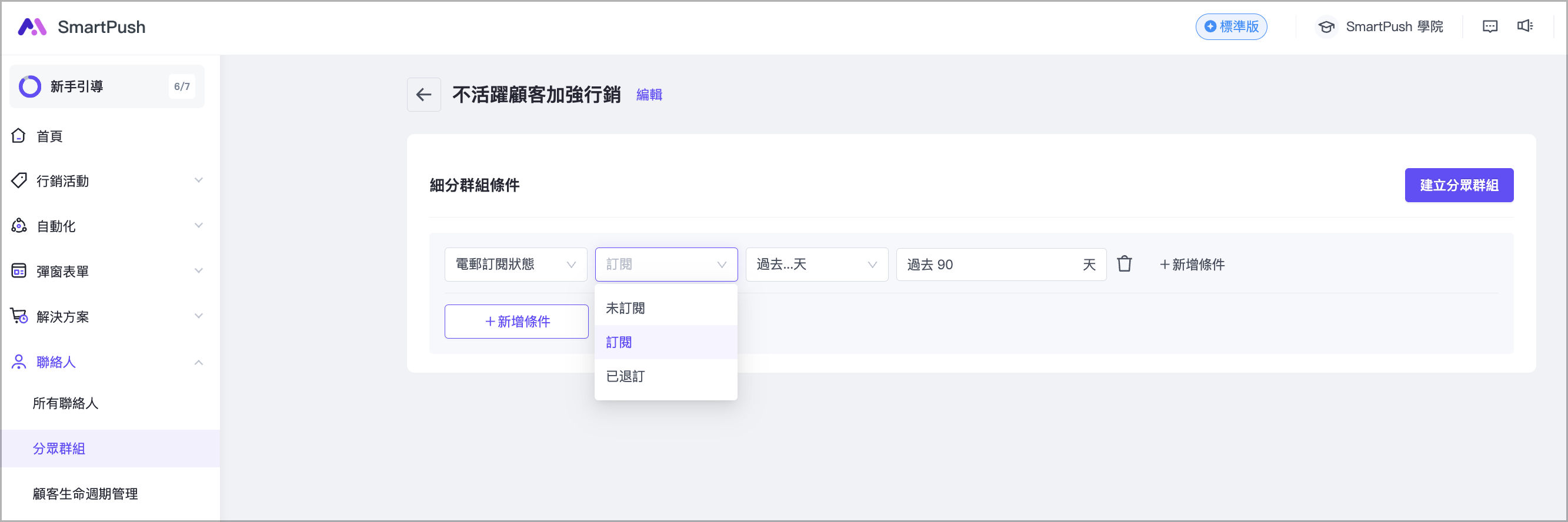Delete condition with trash icon
Screen dimensions: 1568x522
click(x=1125, y=264)
